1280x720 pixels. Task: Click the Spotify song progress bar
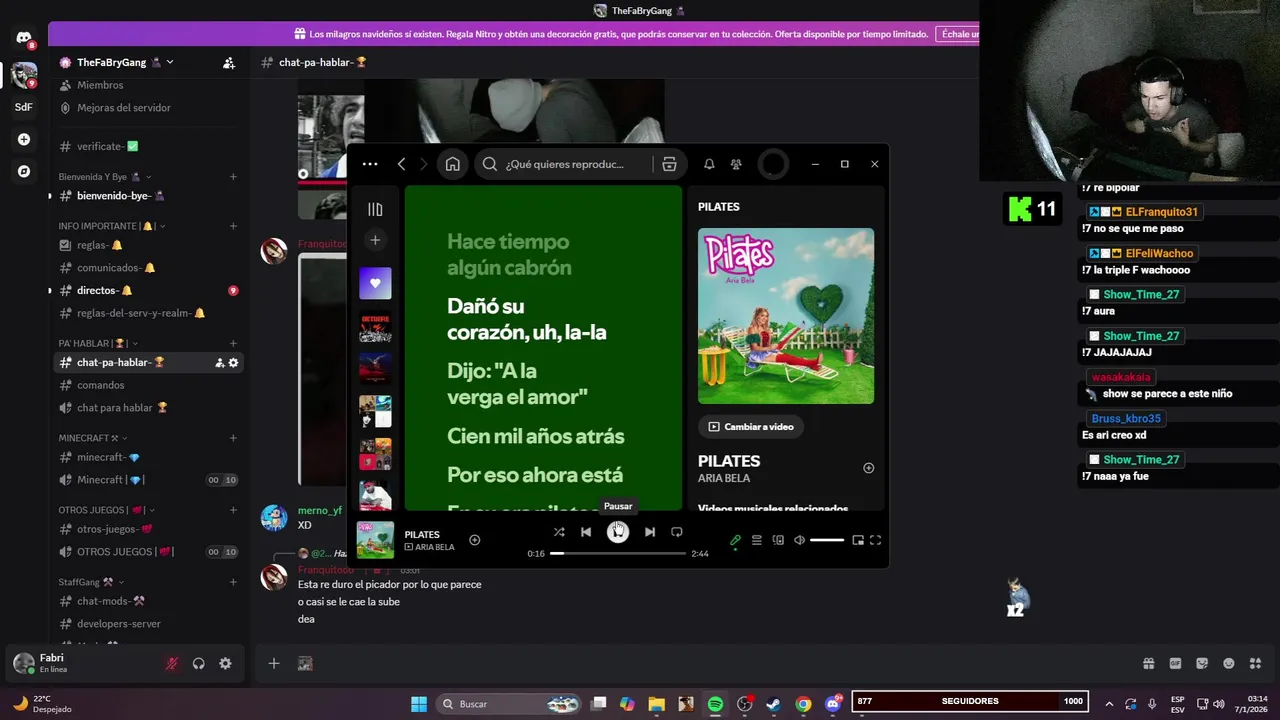point(618,553)
